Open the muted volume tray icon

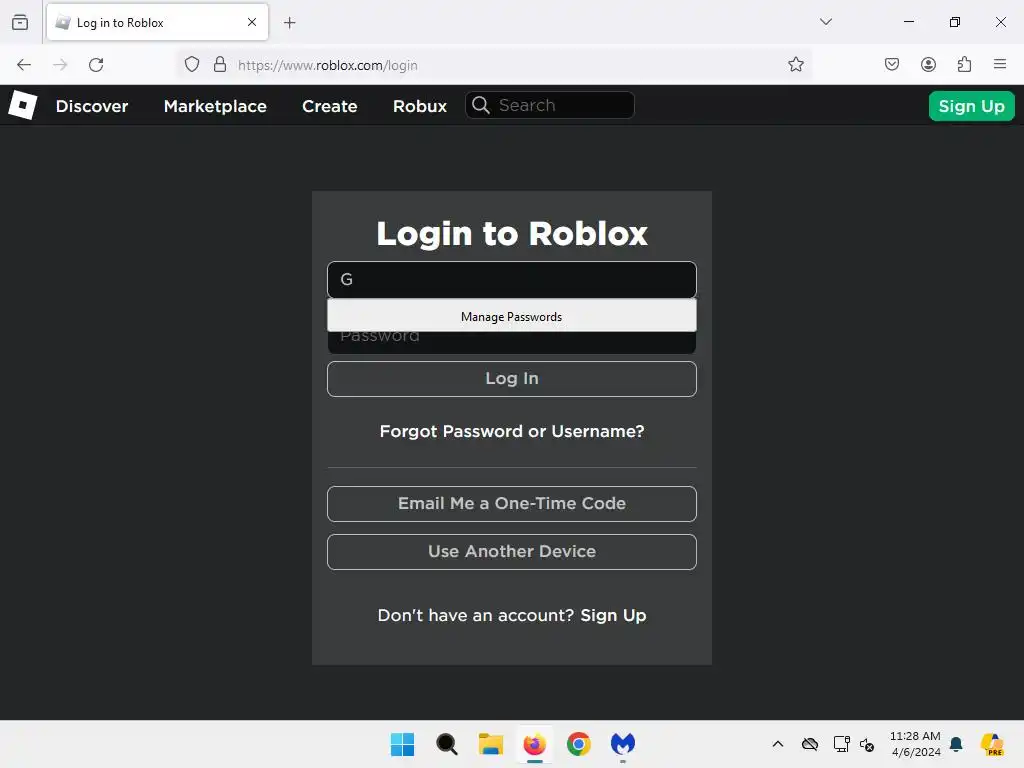[867, 744]
